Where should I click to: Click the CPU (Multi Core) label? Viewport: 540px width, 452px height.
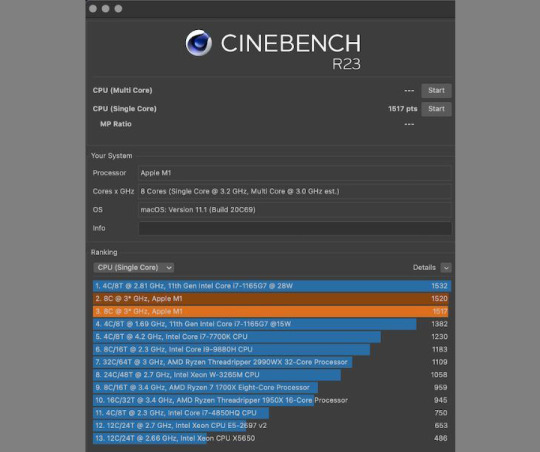122,91
